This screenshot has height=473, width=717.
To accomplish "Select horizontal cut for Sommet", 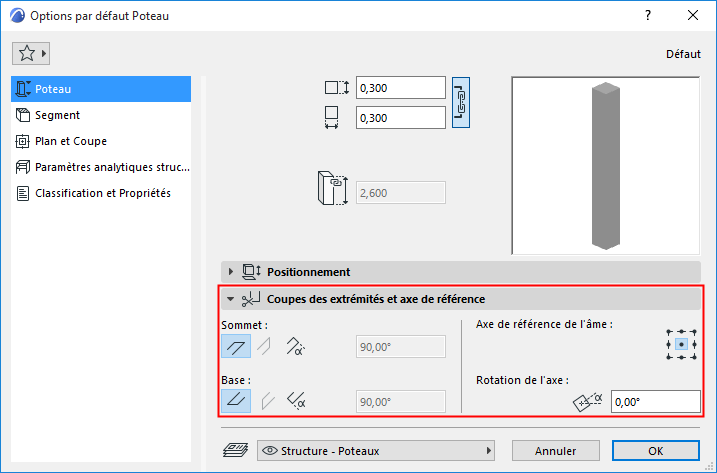I will click(236, 347).
